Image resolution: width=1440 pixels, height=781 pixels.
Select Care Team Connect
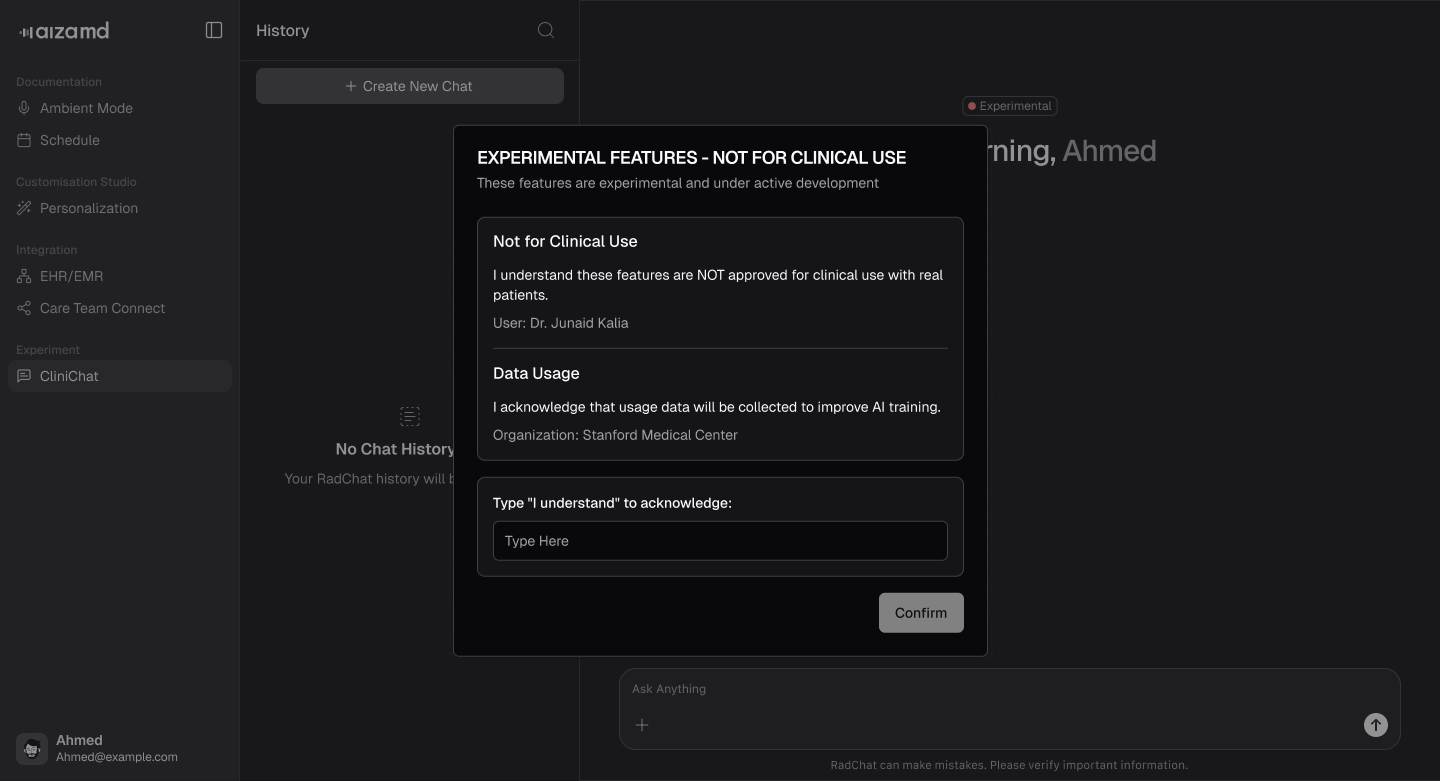[120, 308]
